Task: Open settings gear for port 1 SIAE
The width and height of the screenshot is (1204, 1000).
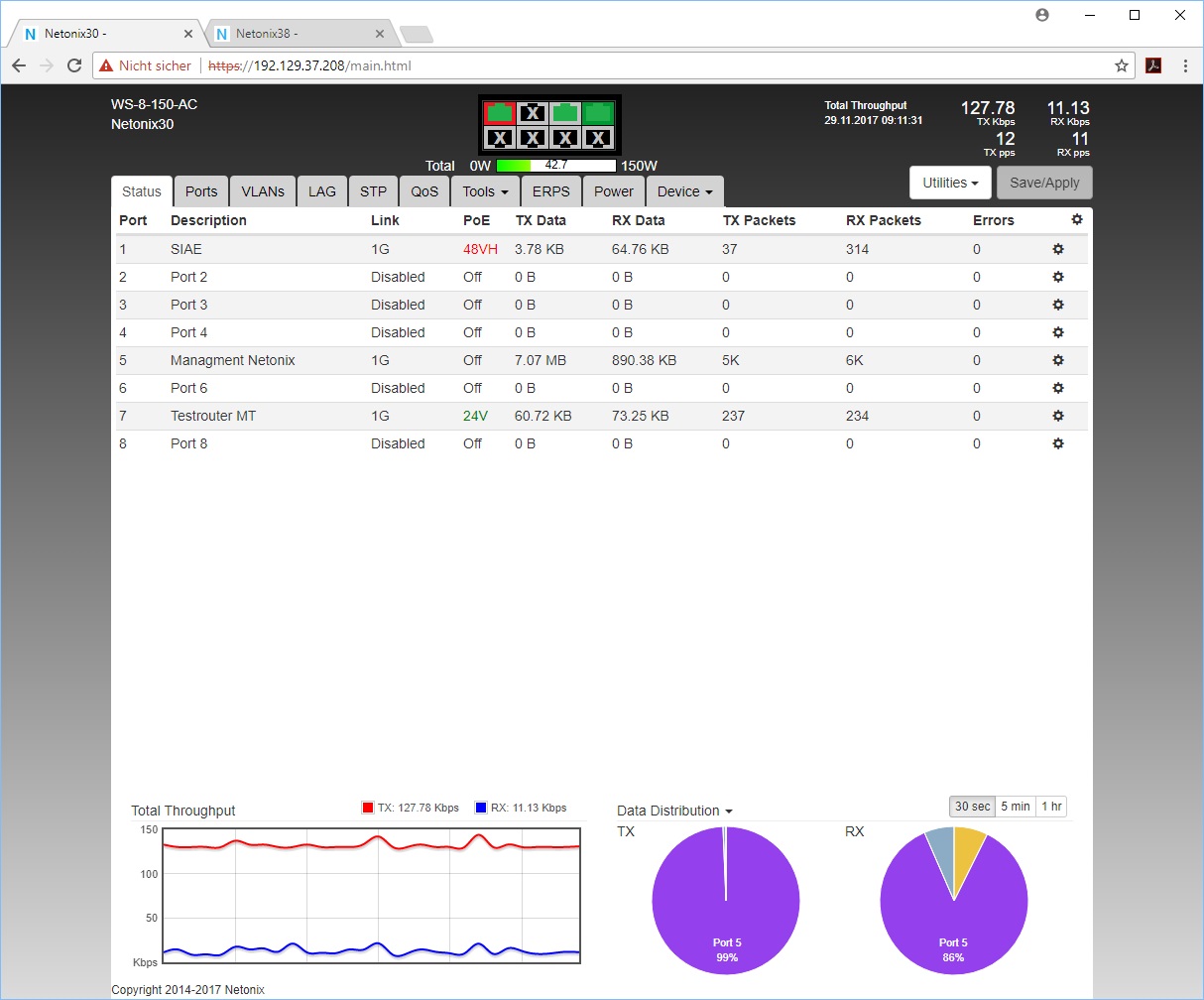Action: [1057, 249]
